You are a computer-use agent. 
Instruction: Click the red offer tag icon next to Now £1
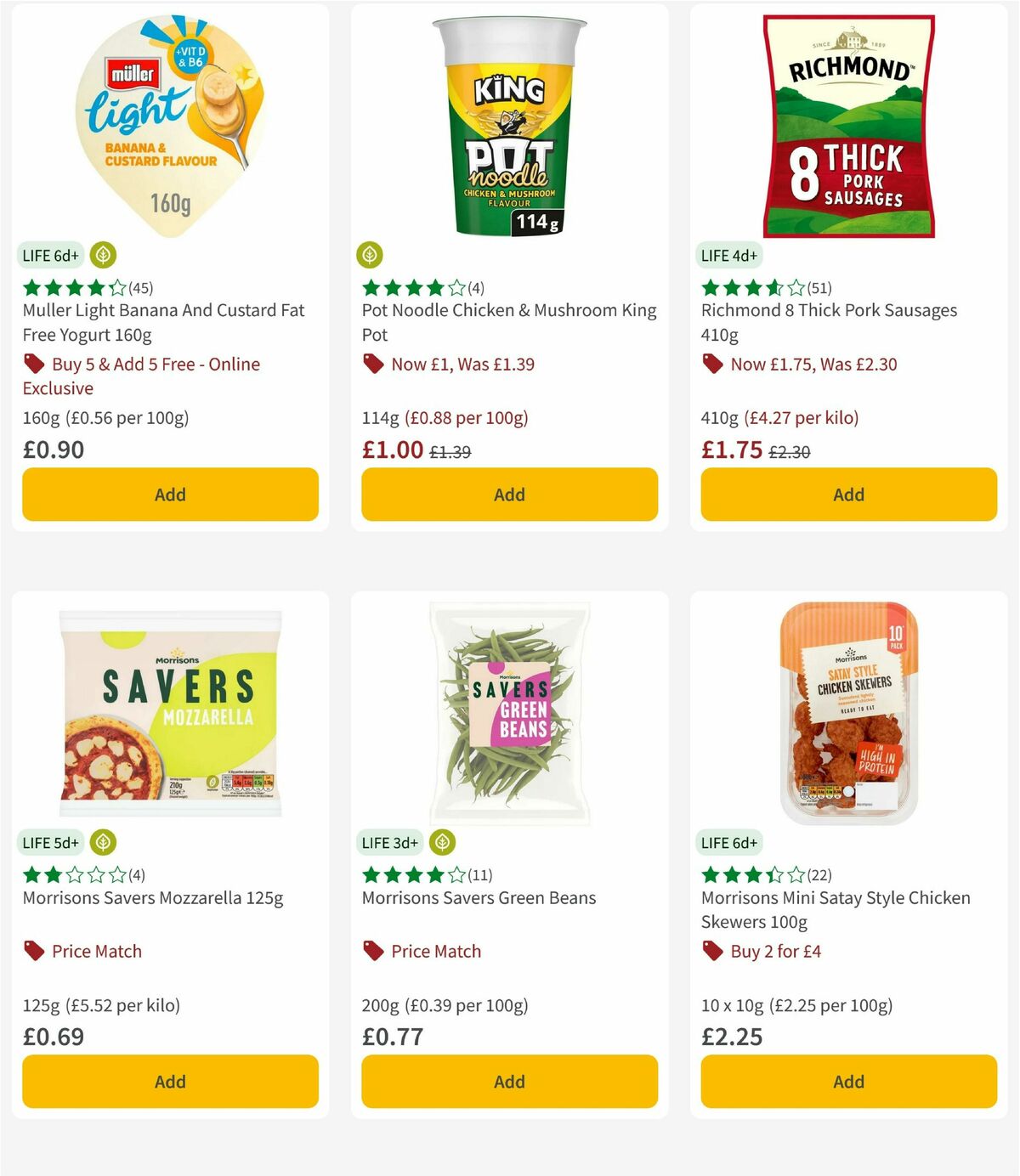(372, 364)
